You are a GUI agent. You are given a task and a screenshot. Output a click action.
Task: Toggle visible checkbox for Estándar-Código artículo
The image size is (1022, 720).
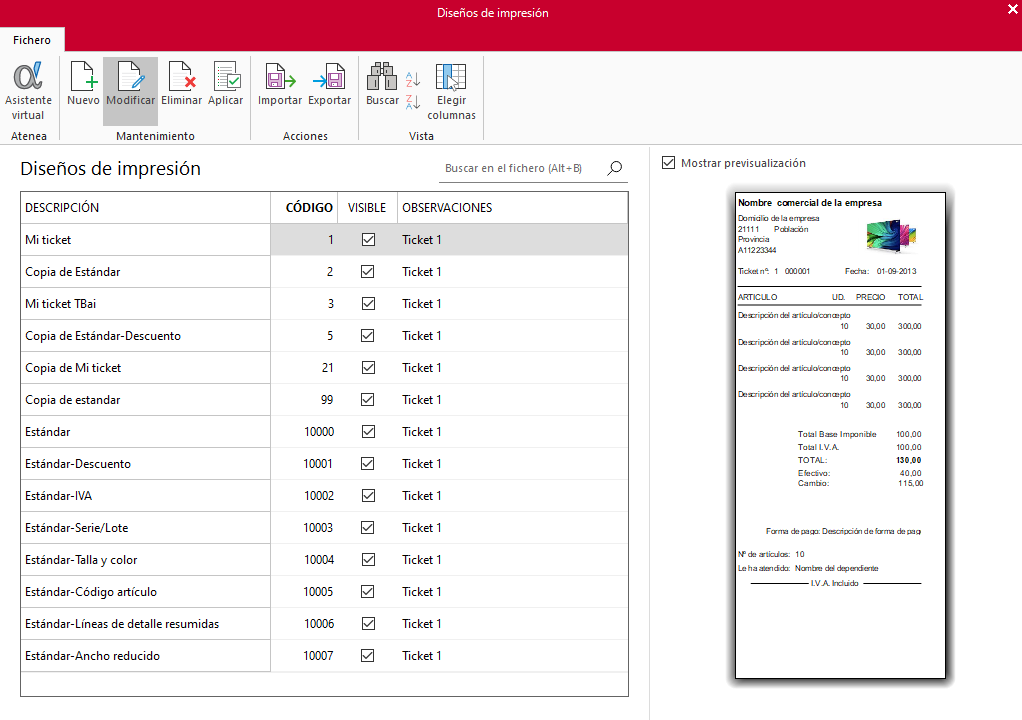click(368, 592)
